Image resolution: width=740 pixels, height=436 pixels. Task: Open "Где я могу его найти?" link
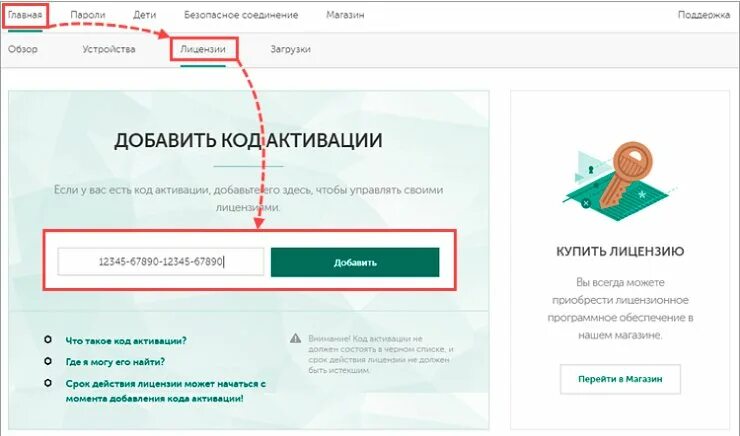[x=115, y=362]
